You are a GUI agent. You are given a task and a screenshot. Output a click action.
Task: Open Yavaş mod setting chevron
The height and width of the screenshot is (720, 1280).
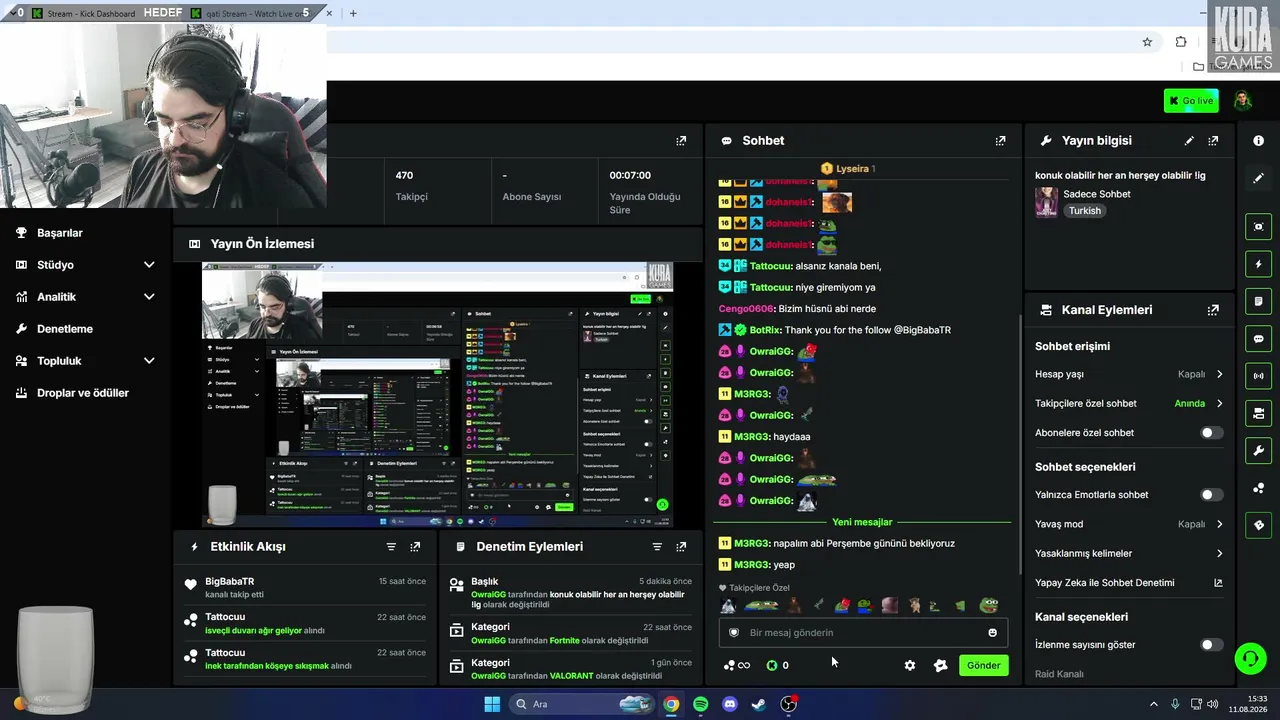click(1219, 524)
